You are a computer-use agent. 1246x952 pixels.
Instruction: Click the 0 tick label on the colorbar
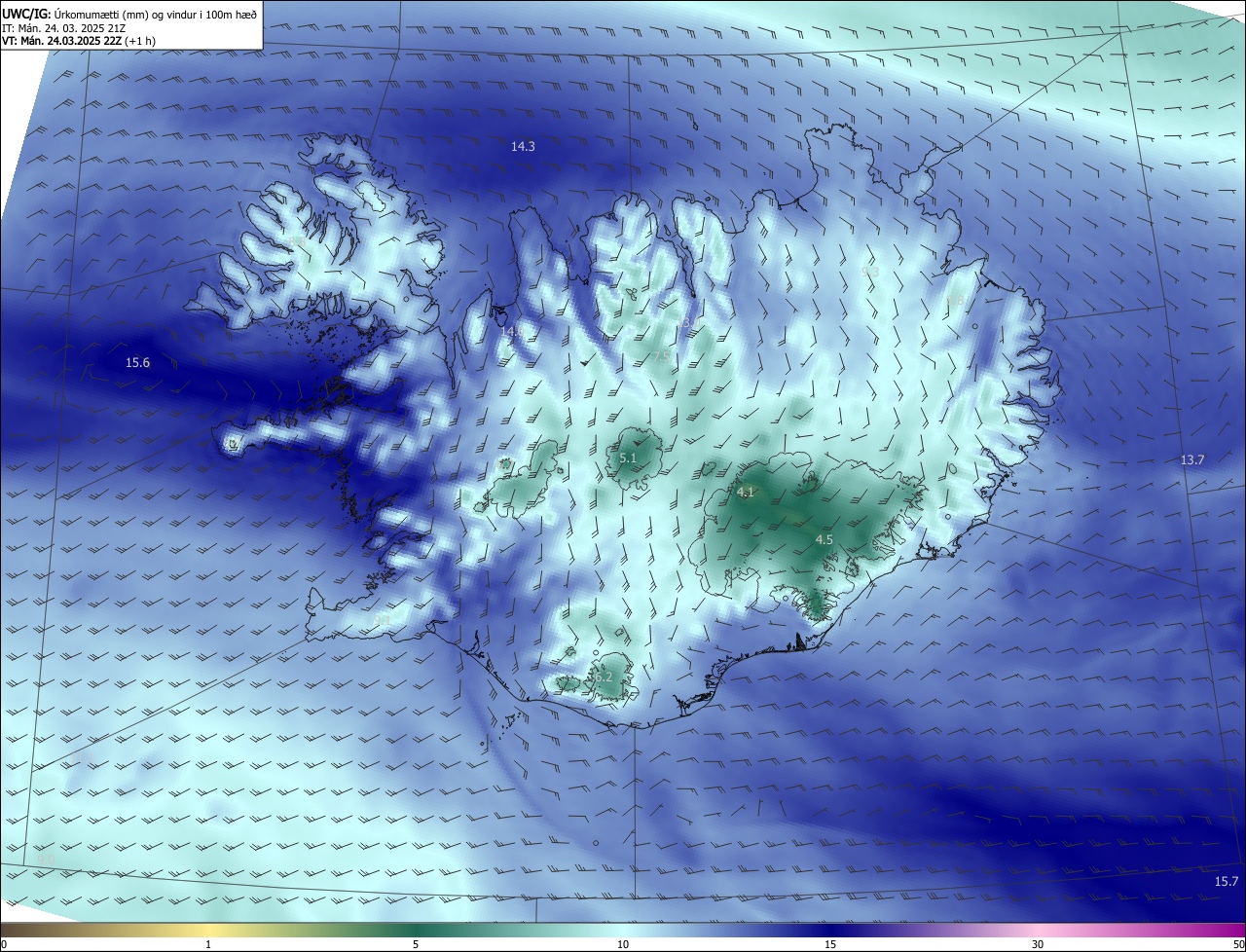click(4, 944)
